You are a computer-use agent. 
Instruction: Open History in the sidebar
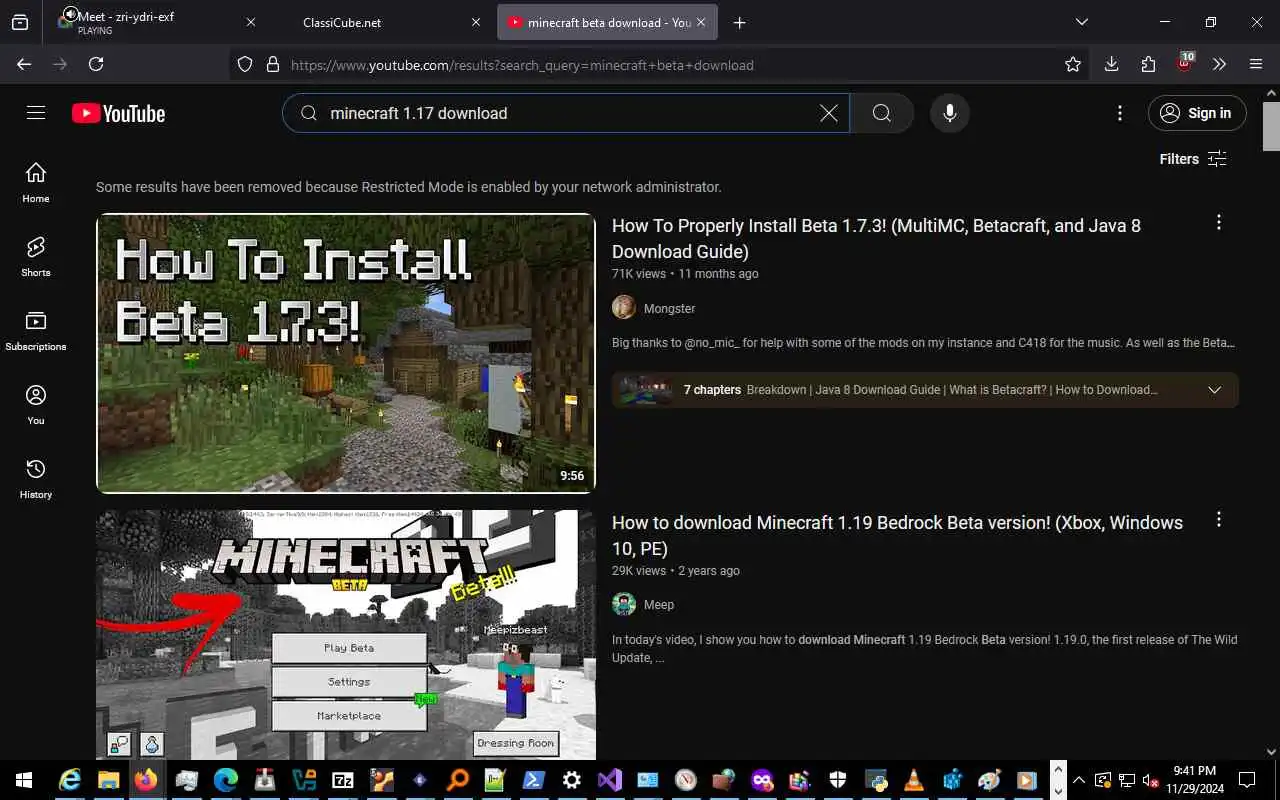(x=36, y=478)
